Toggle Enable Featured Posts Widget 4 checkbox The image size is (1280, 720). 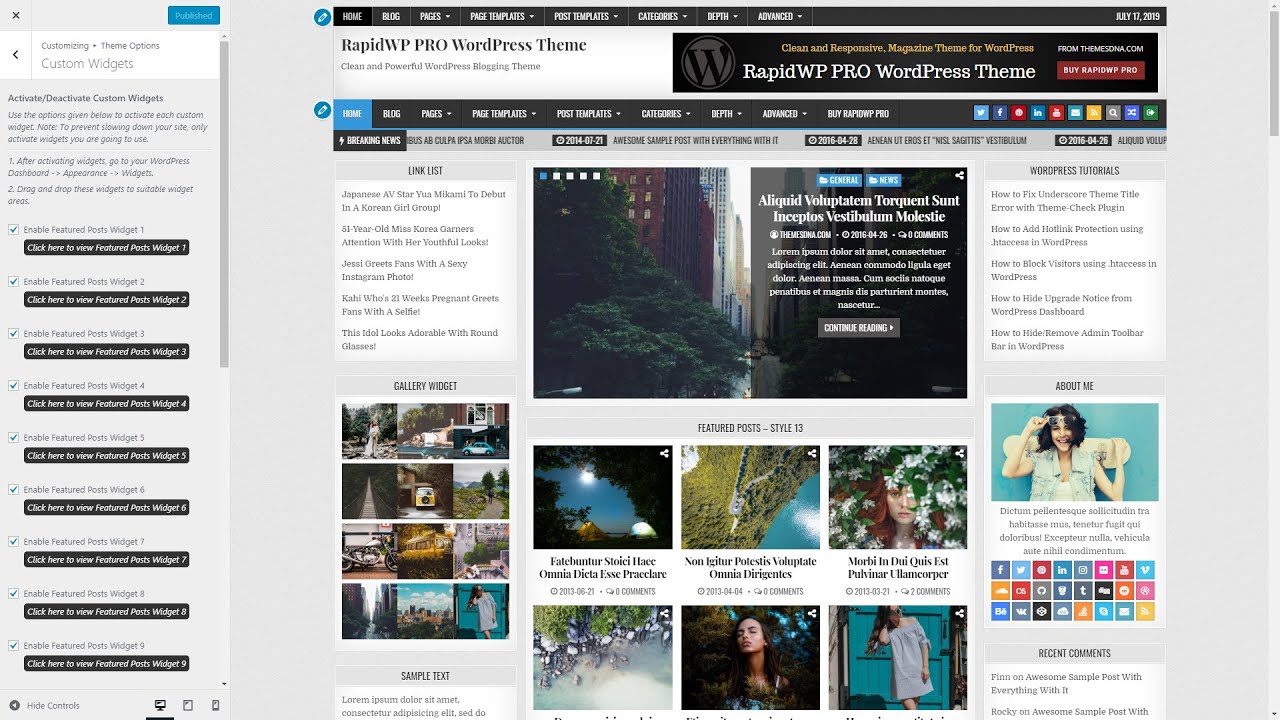[x=13, y=385]
